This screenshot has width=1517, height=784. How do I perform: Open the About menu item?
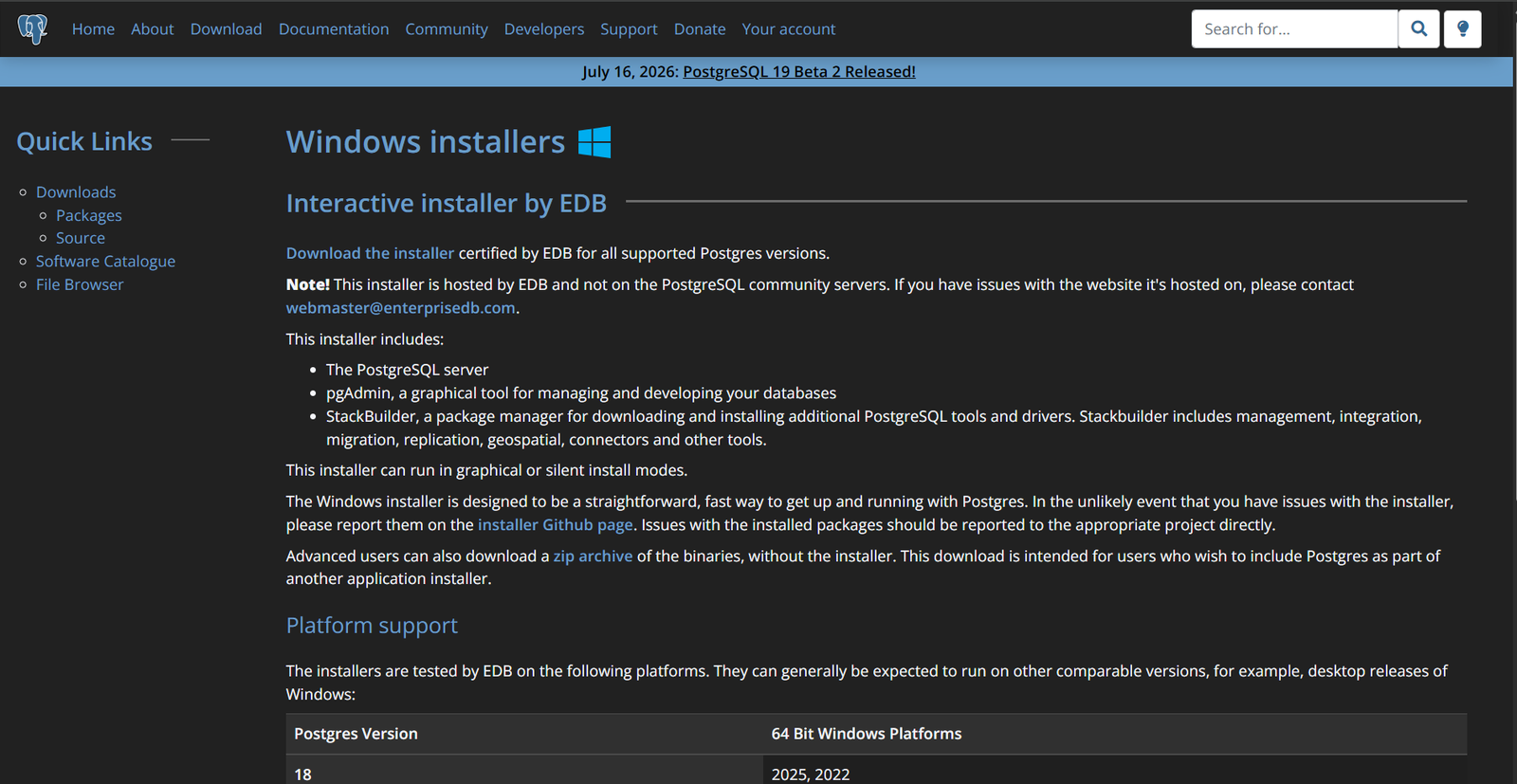tap(152, 29)
